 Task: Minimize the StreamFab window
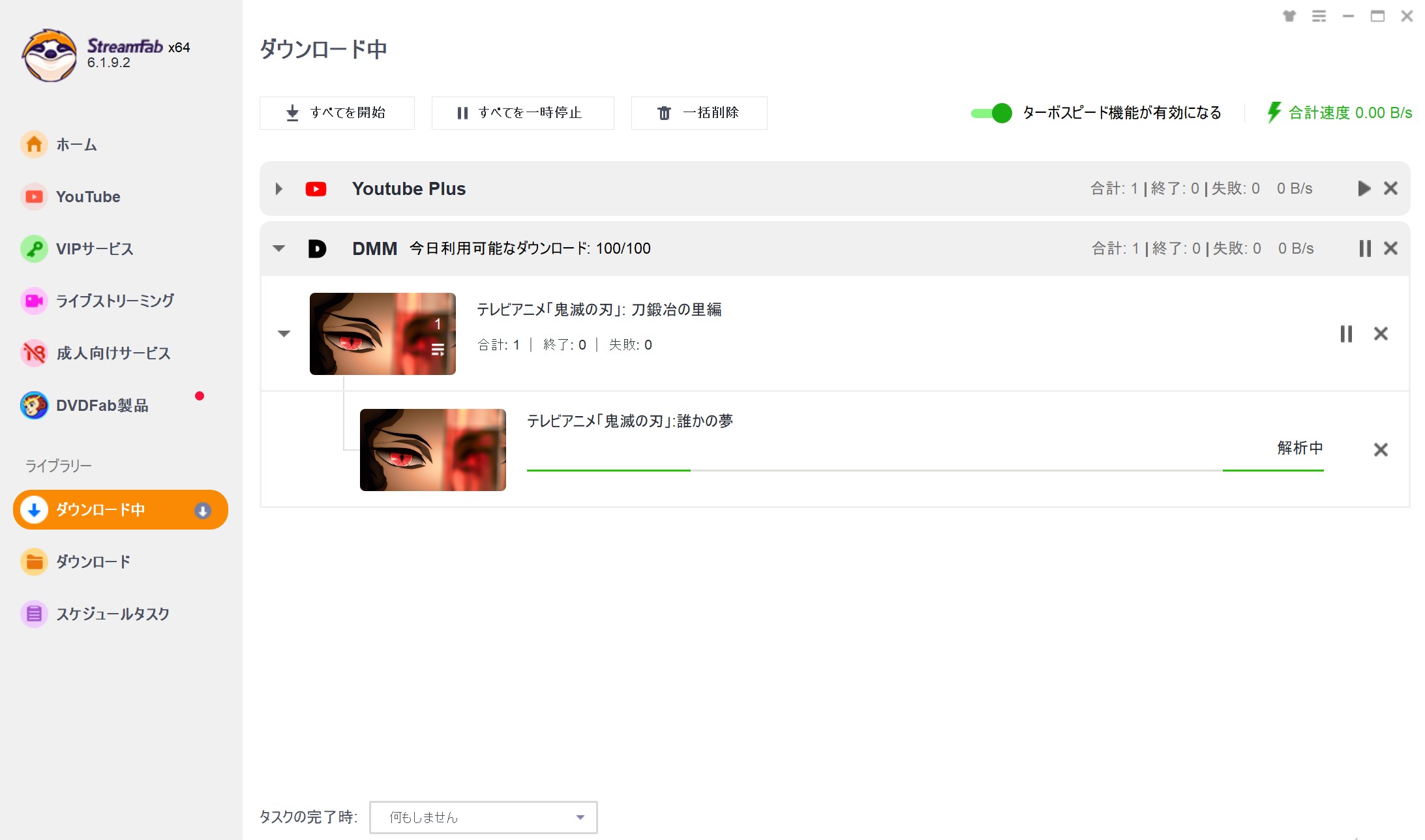click(x=1348, y=16)
